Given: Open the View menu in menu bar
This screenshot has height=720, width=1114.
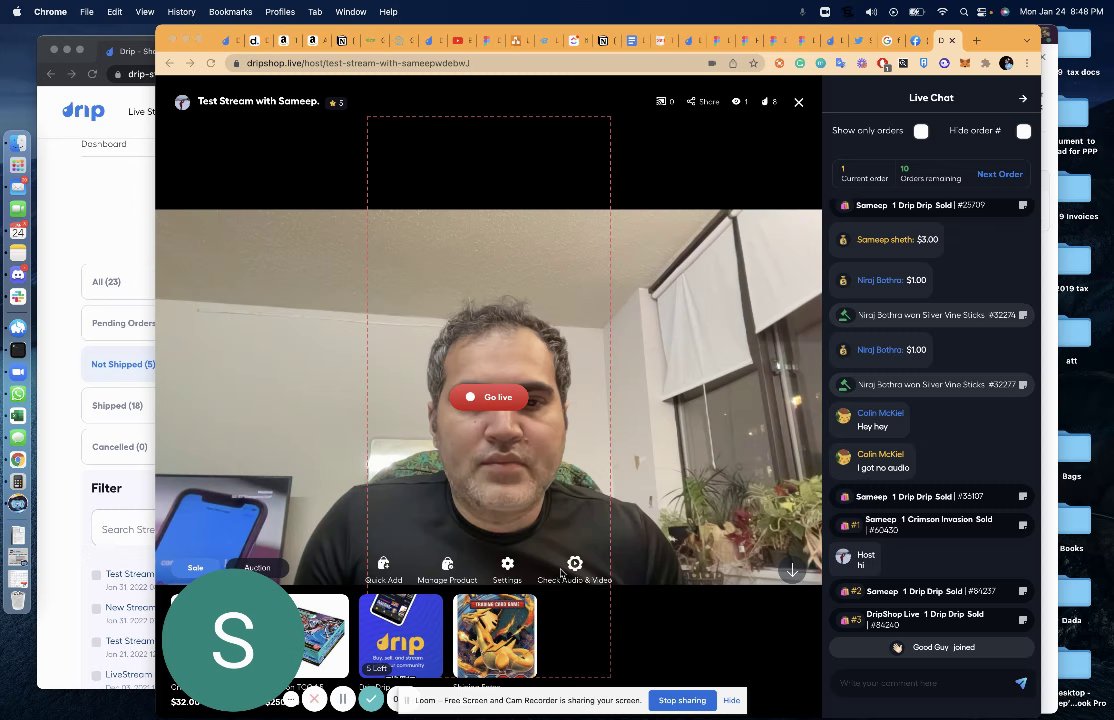Looking at the screenshot, I should [145, 12].
